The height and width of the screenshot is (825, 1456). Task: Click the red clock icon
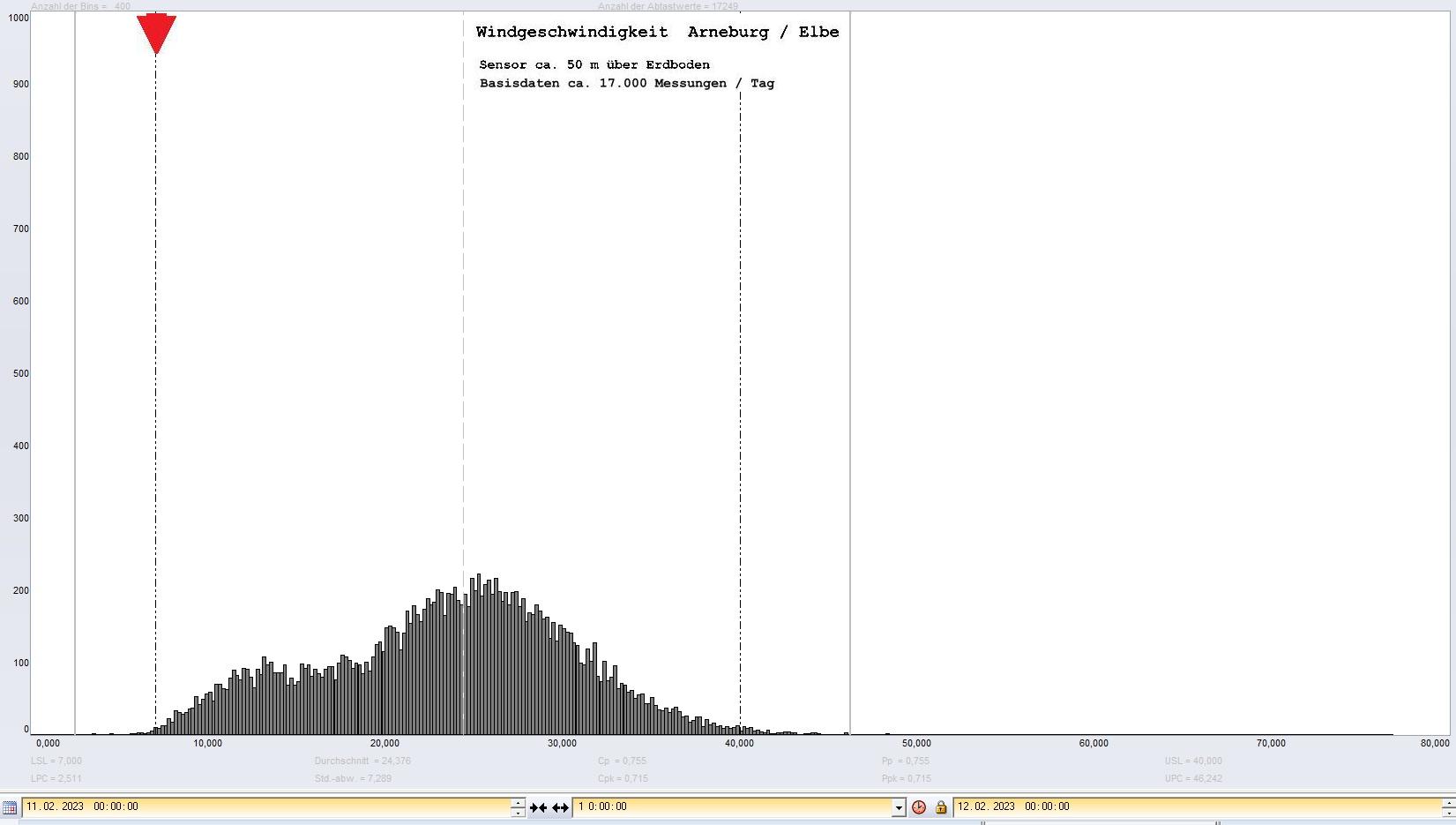[x=919, y=807]
